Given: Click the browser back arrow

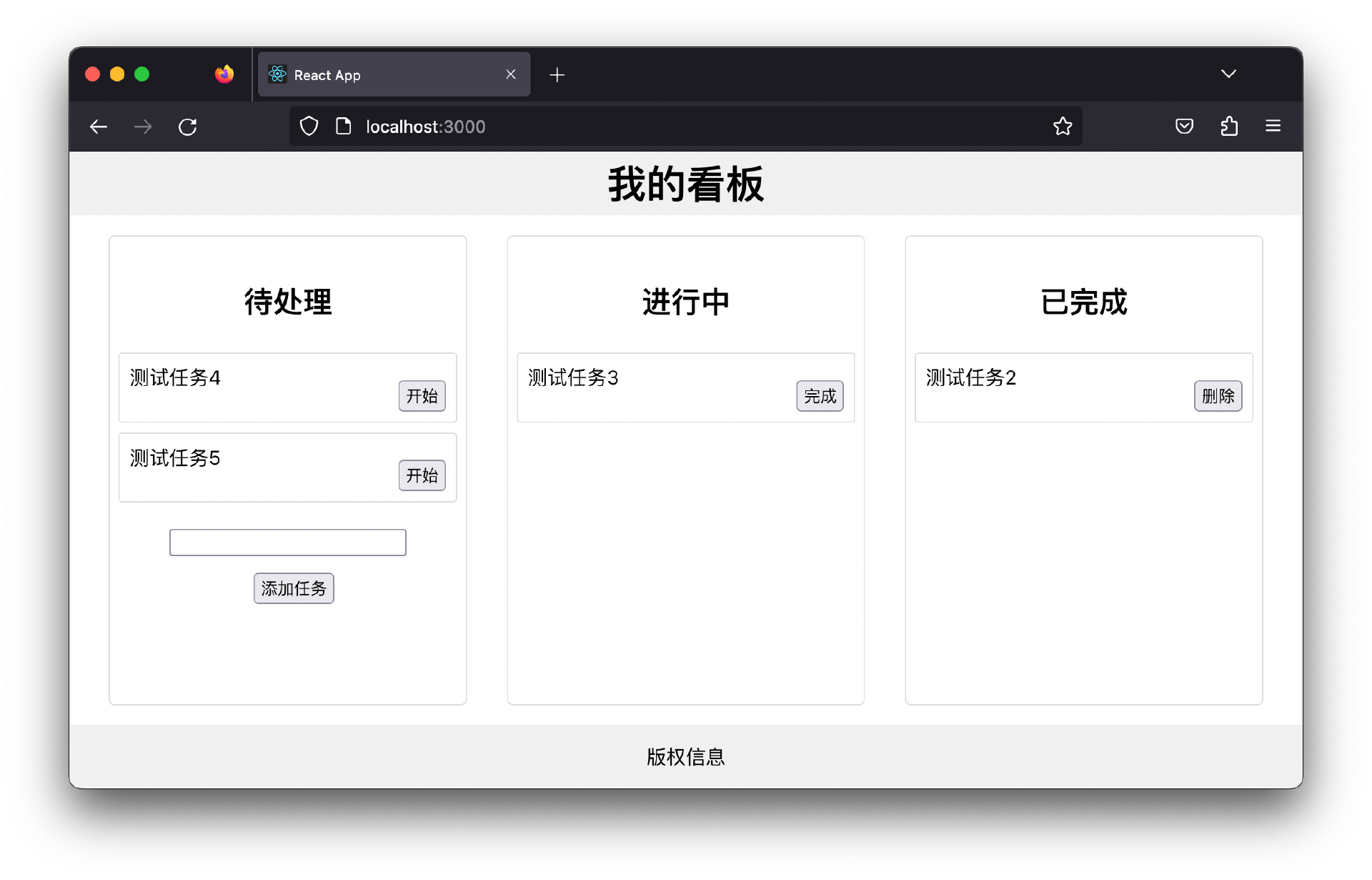Looking at the screenshot, I should coord(99,127).
